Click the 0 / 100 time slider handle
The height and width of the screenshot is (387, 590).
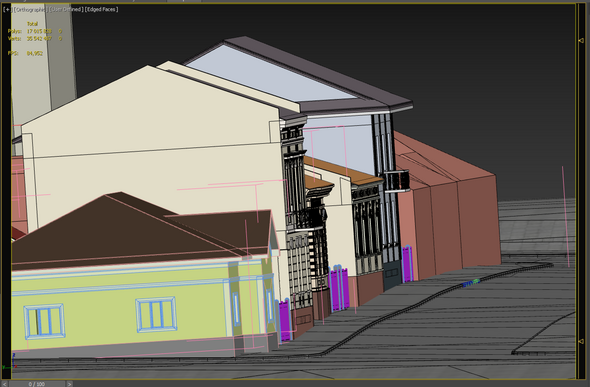point(37,384)
